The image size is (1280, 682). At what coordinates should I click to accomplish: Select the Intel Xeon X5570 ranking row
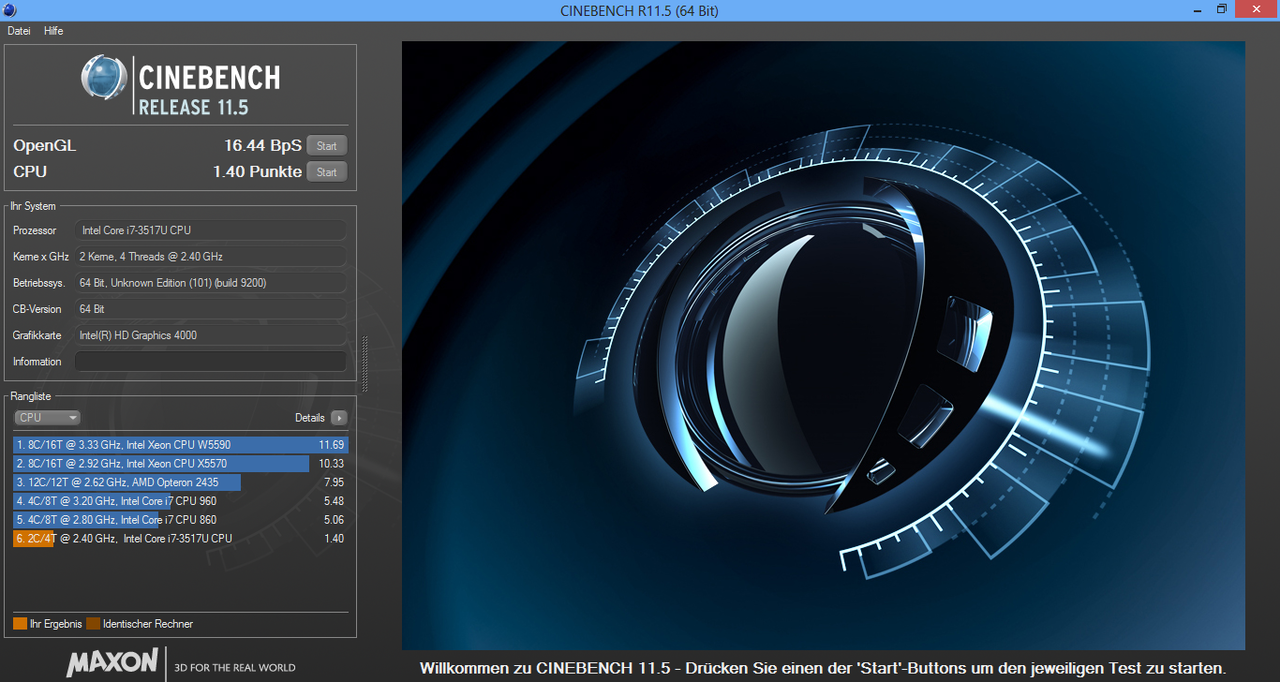[x=180, y=464]
